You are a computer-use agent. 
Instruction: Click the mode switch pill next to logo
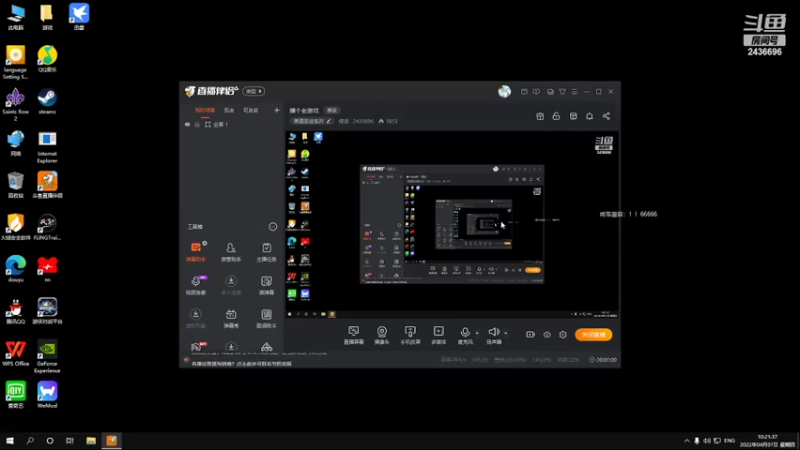coord(254,91)
